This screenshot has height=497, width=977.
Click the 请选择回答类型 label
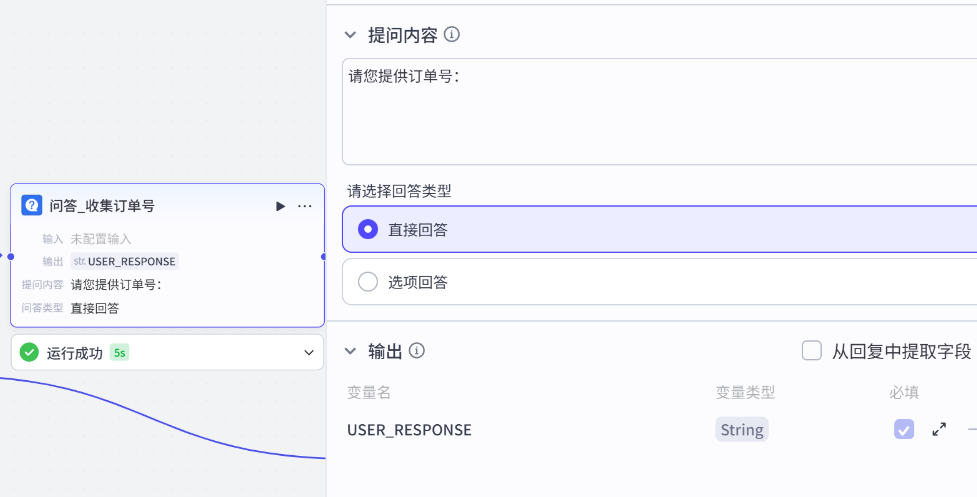[x=399, y=191]
